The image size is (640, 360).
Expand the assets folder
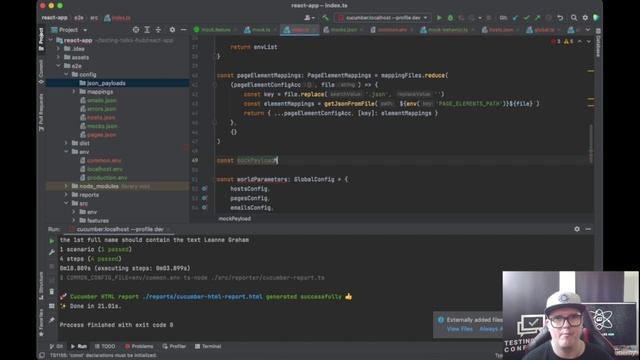click(59, 57)
